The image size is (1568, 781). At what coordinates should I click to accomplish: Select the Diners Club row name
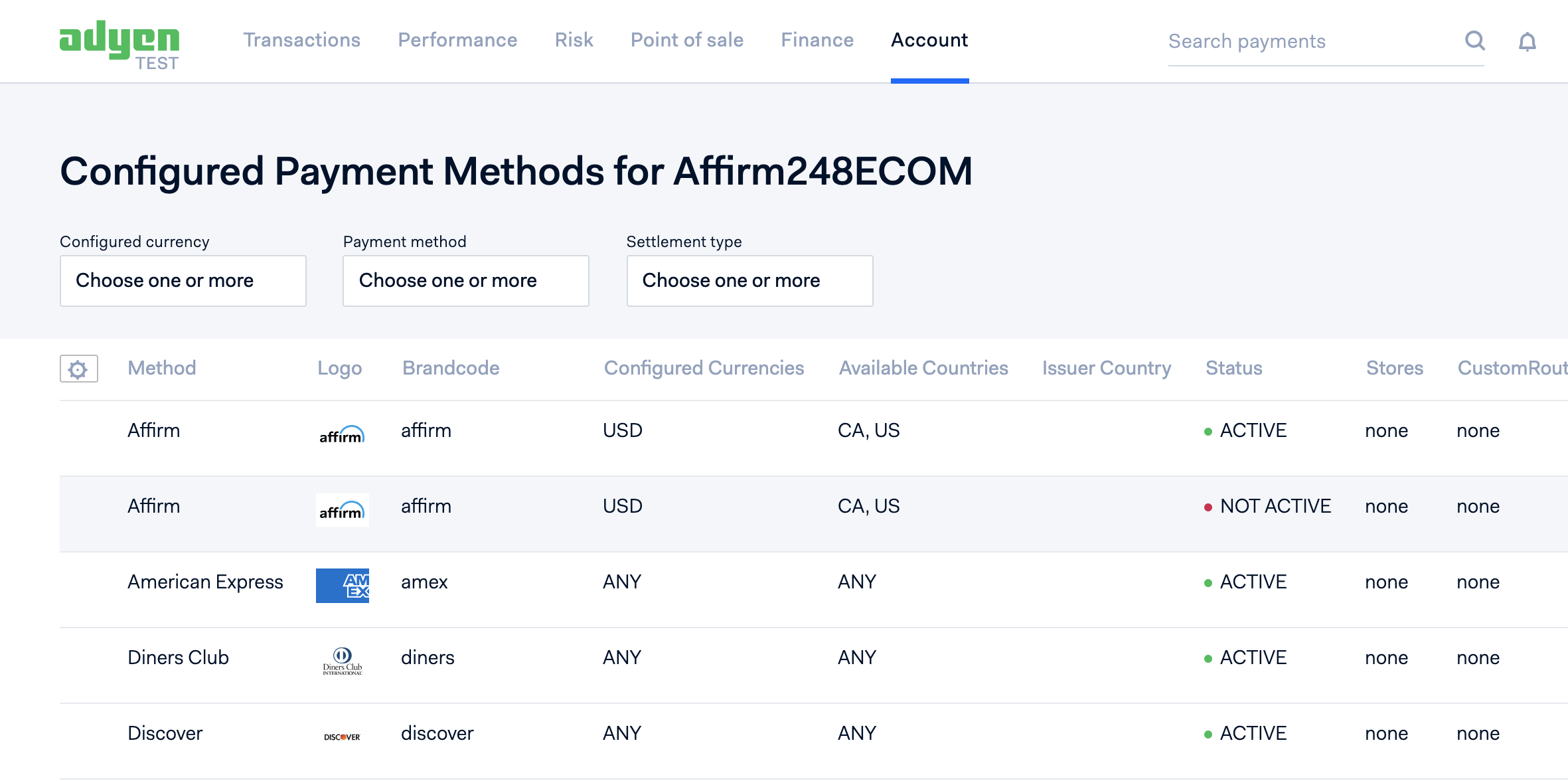click(178, 657)
